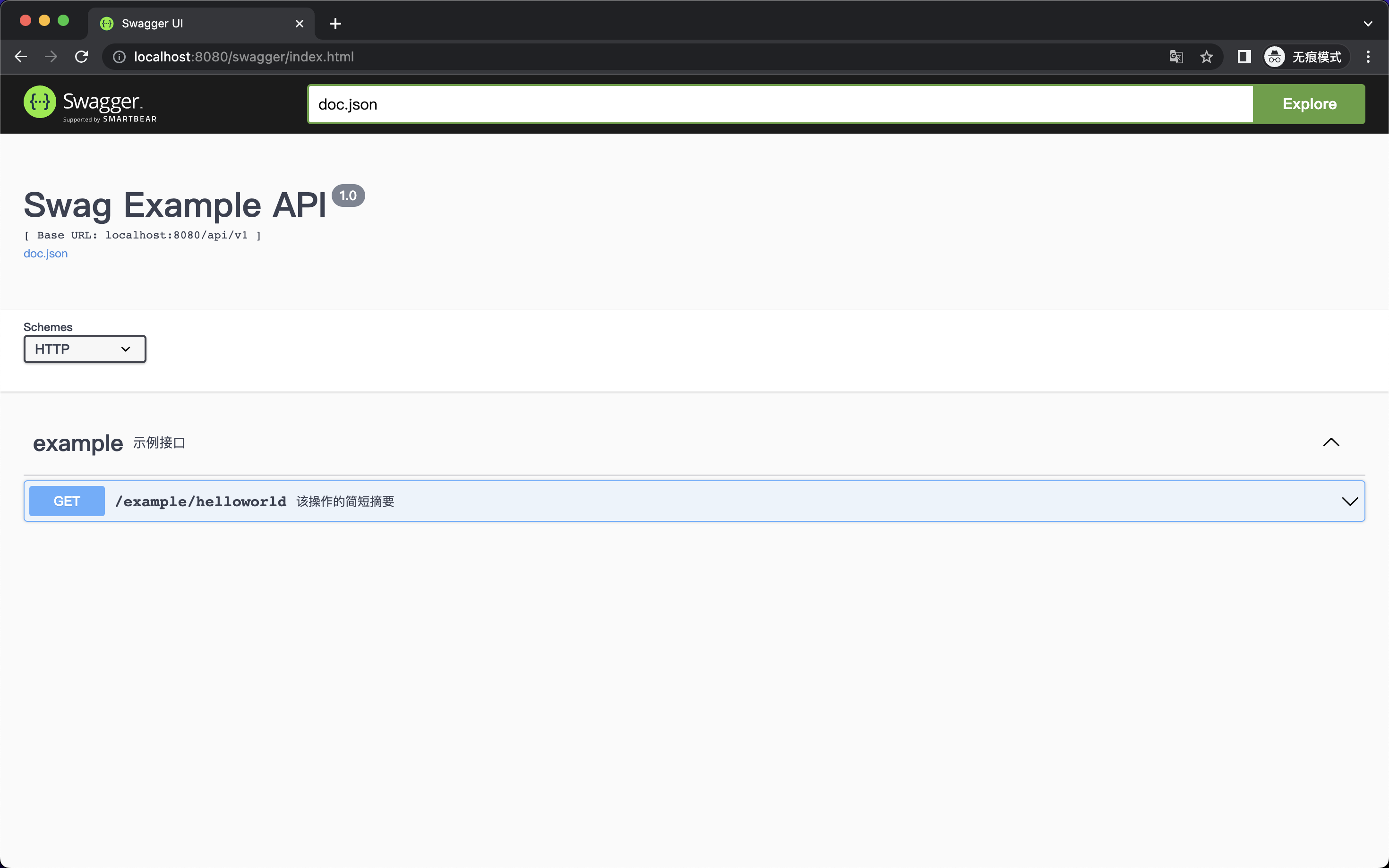Click the Explore button

1310,104
